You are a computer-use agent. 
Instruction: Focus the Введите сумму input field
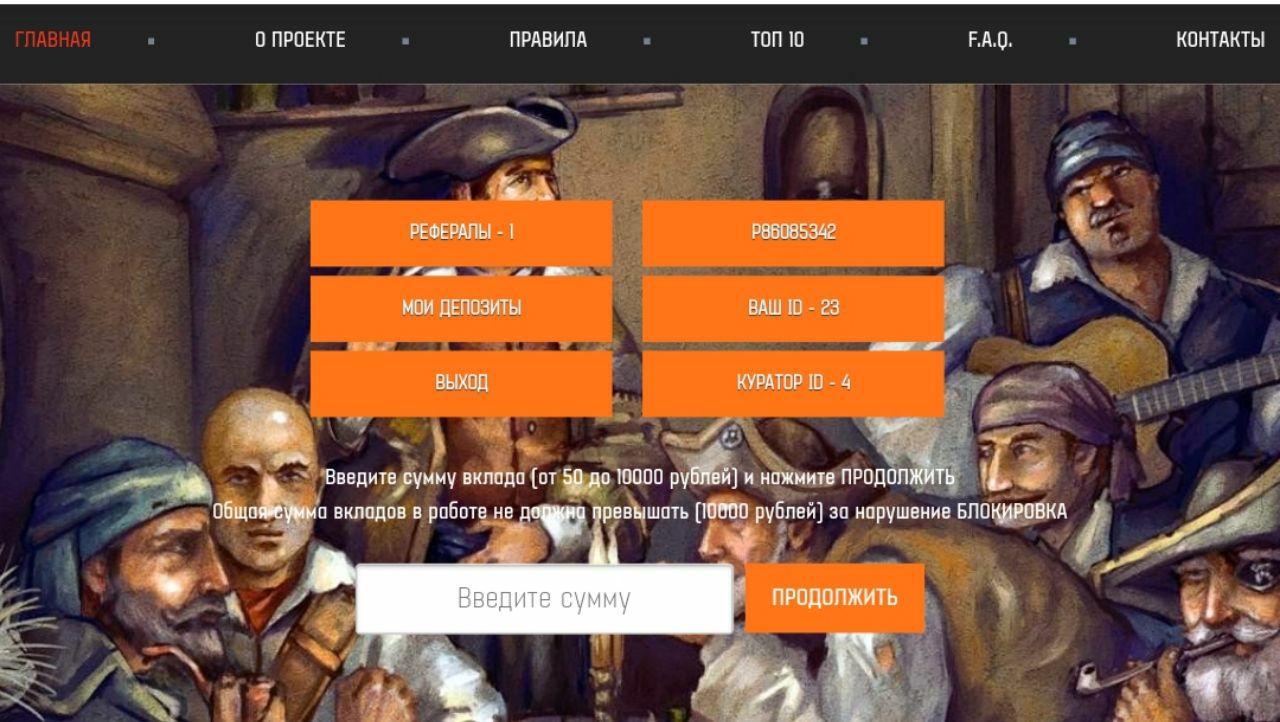click(x=544, y=599)
